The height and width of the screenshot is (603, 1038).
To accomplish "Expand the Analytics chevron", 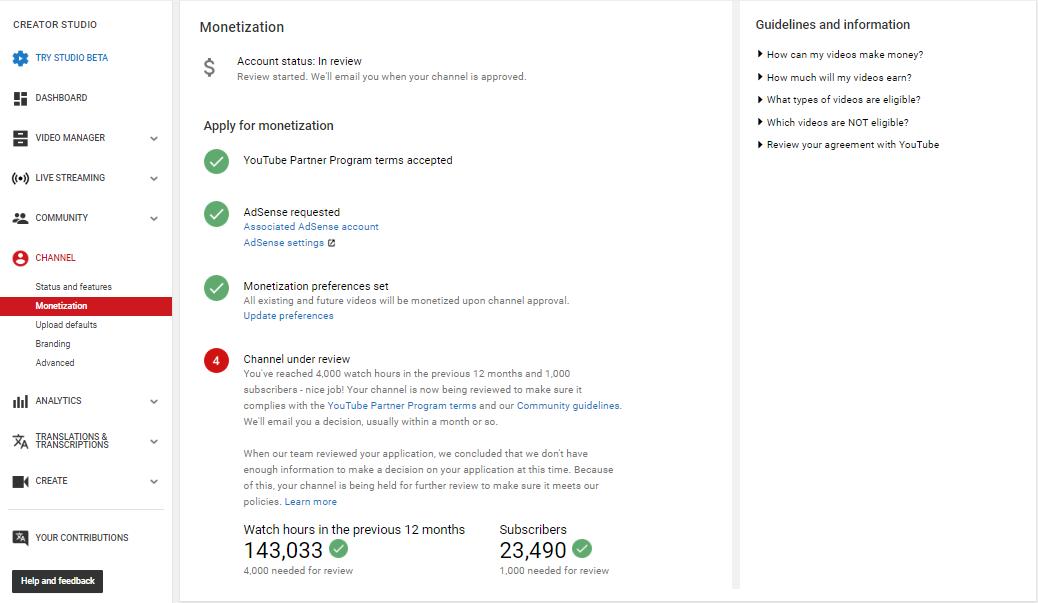I will point(154,402).
